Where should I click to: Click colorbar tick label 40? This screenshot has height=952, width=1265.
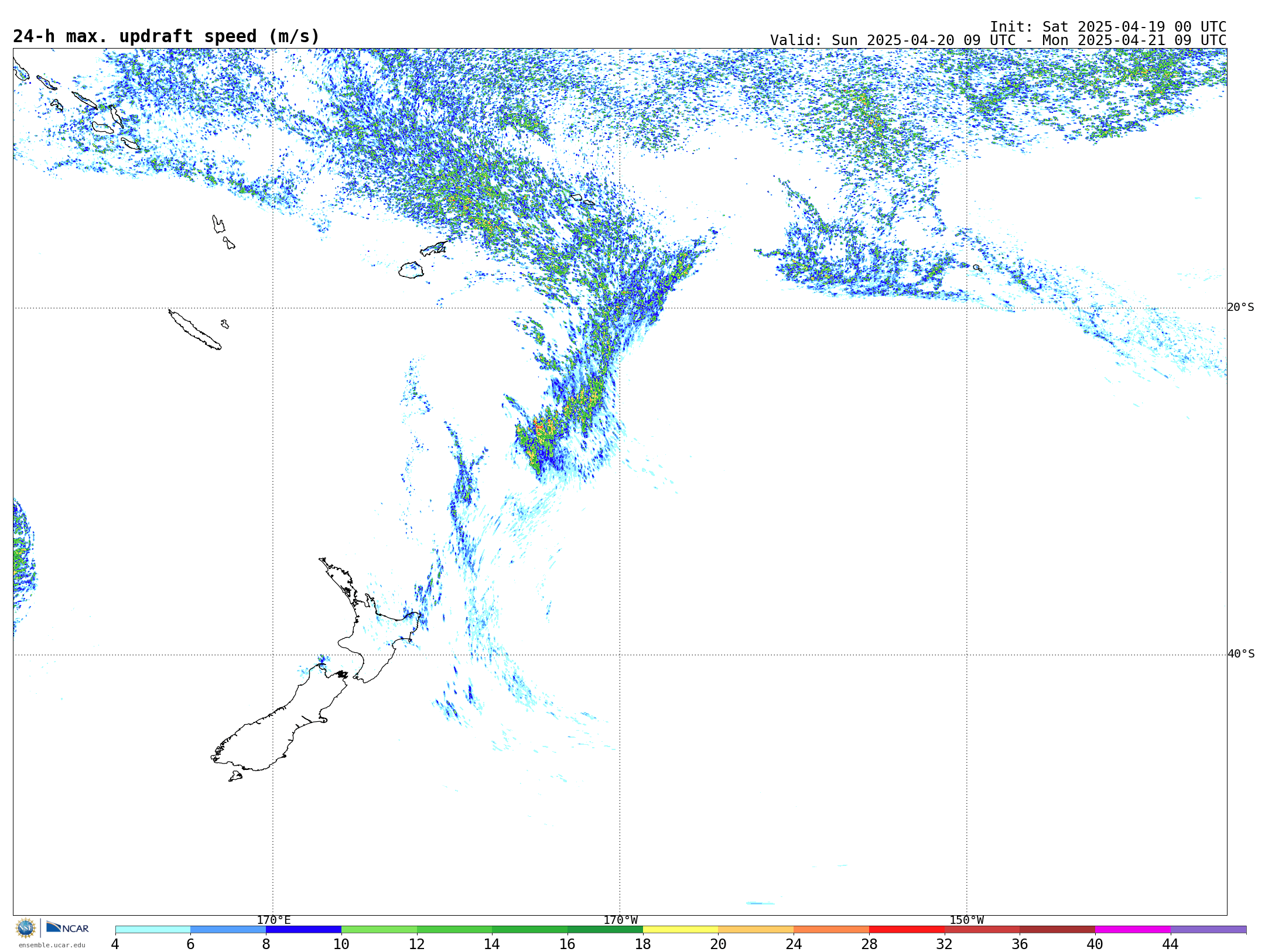pyautogui.click(x=1095, y=944)
